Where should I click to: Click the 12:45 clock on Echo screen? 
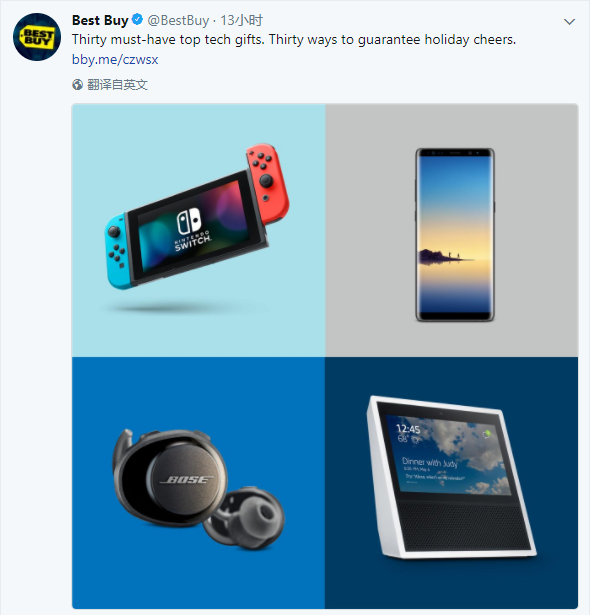pos(408,429)
